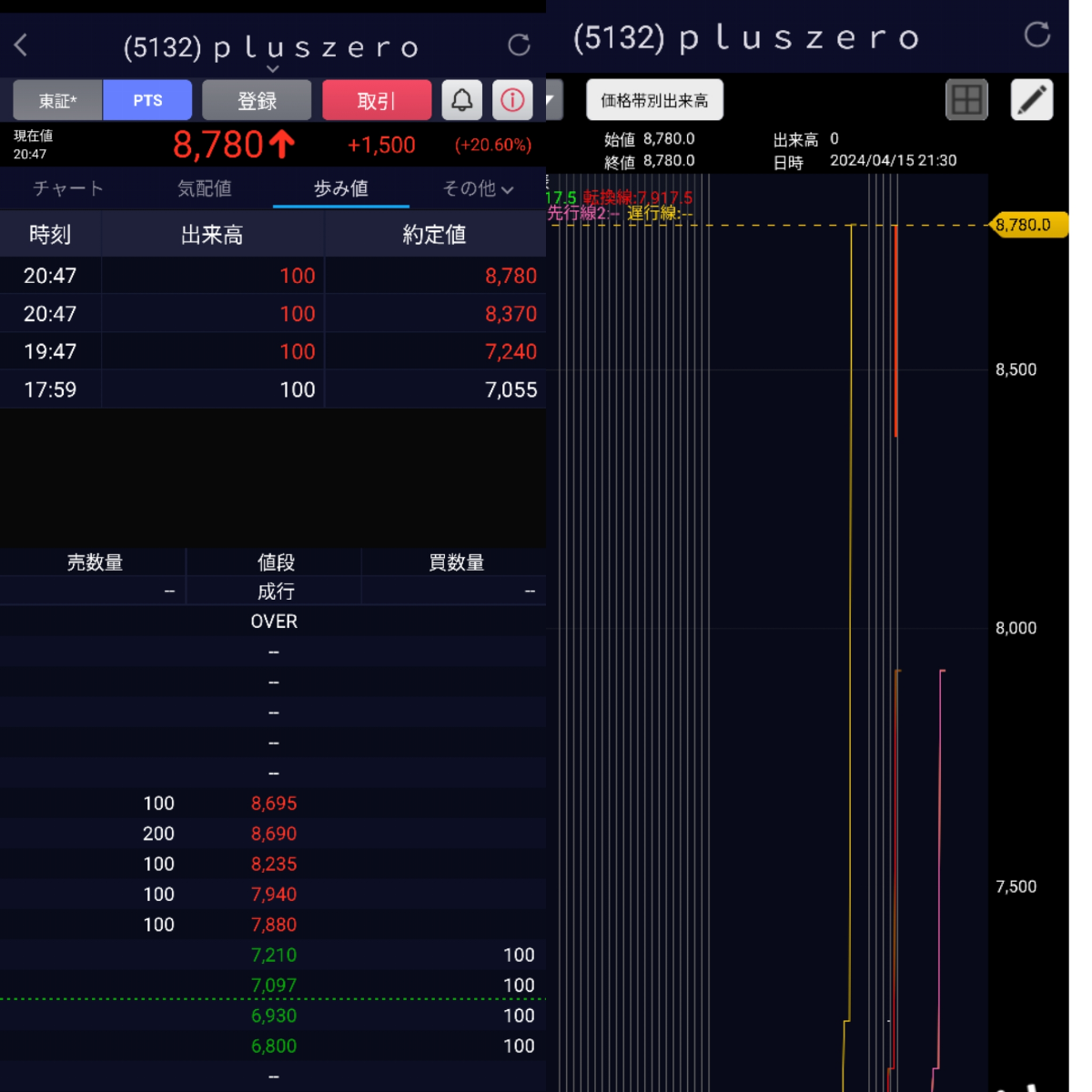This screenshot has width=1092, height=1092.
Task: Switch chart to grid layout icon
Action: 966,99
